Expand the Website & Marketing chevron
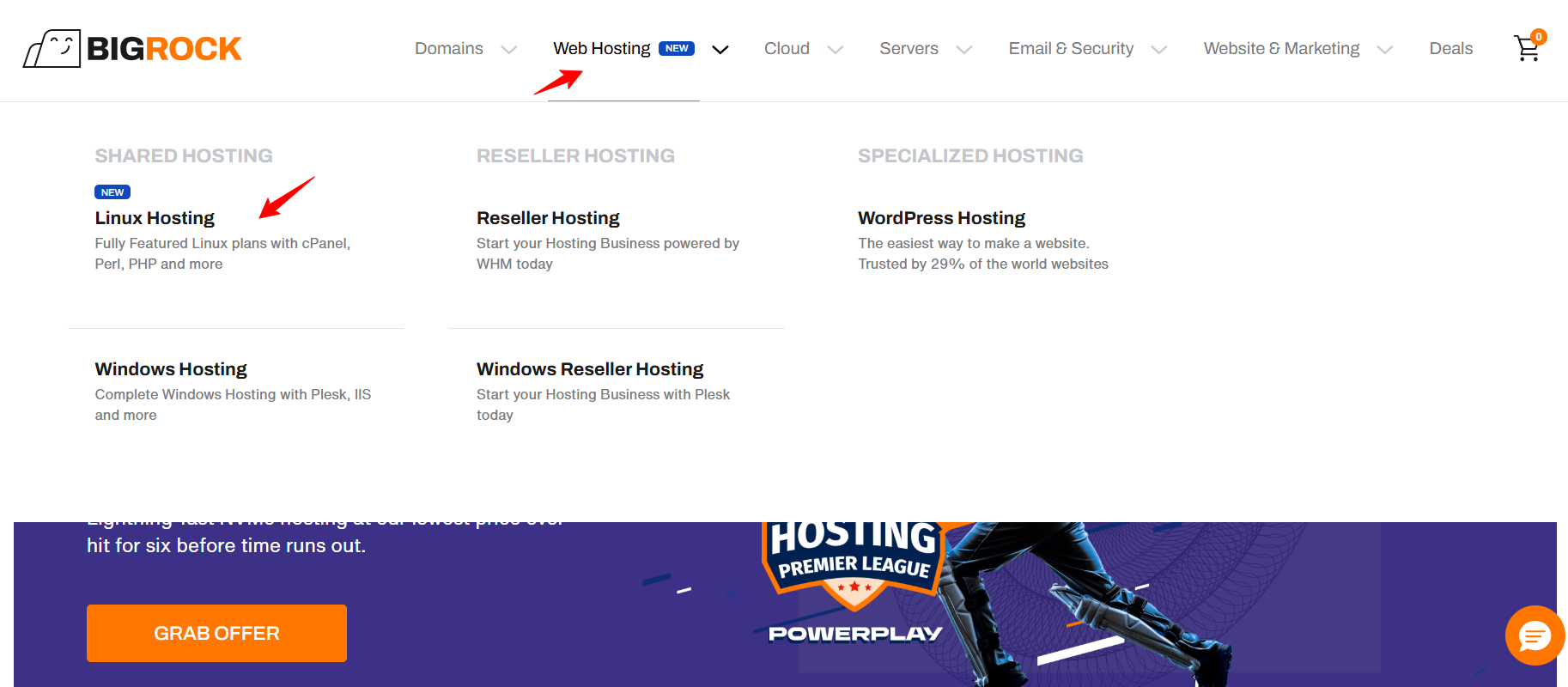Image resolution: width=1568 pixels, height=687 pixels. tap(1384, 50)
